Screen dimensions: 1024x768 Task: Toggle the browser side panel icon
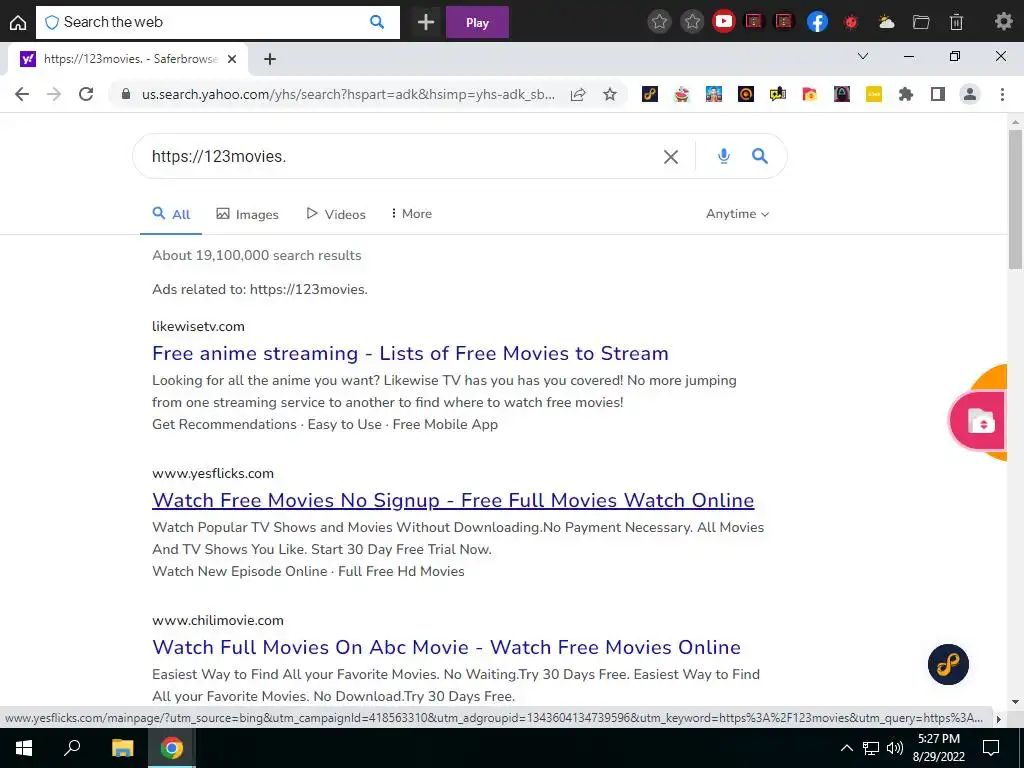click(938, 94)
